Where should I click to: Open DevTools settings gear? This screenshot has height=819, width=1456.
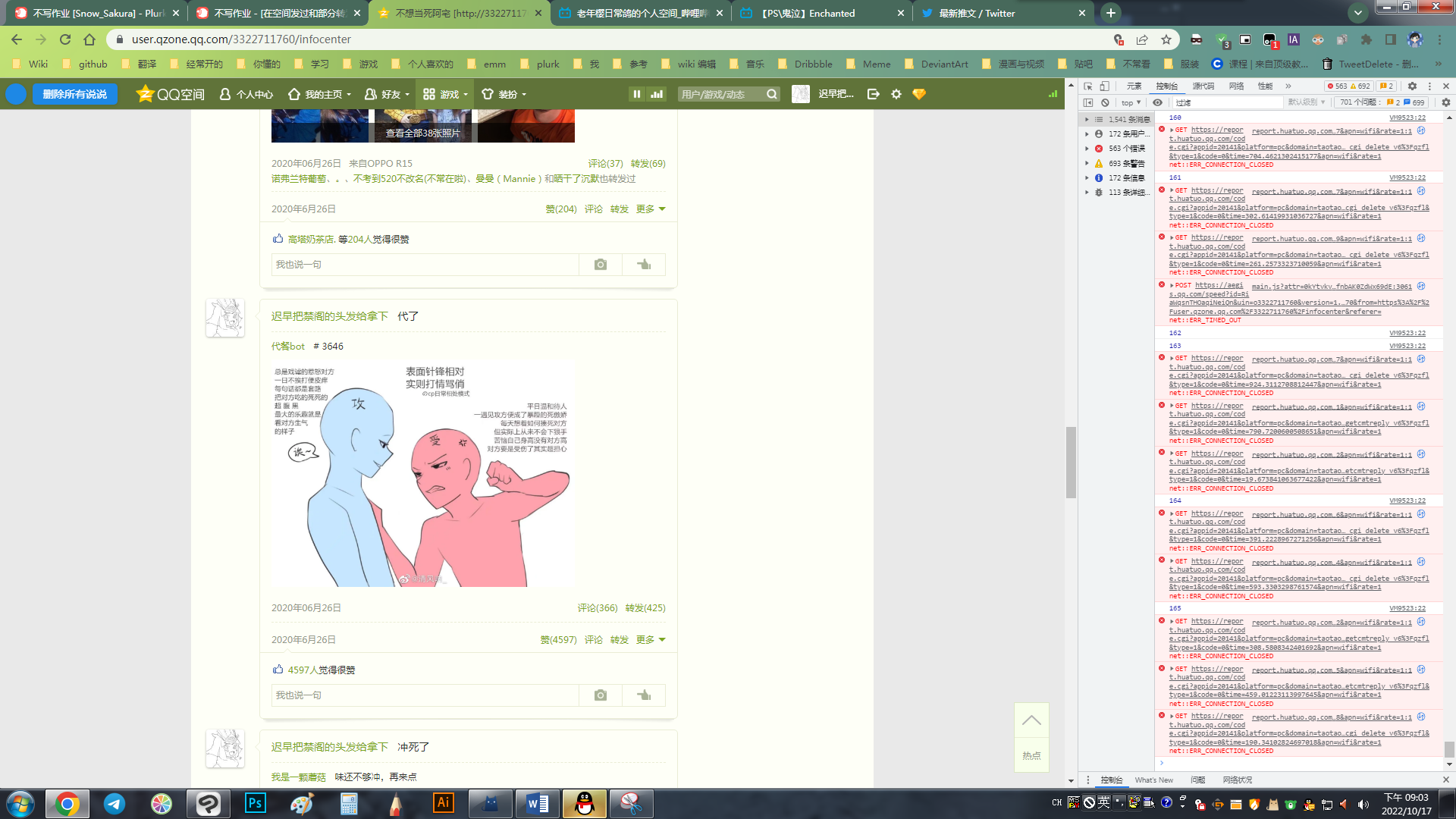1412,86
